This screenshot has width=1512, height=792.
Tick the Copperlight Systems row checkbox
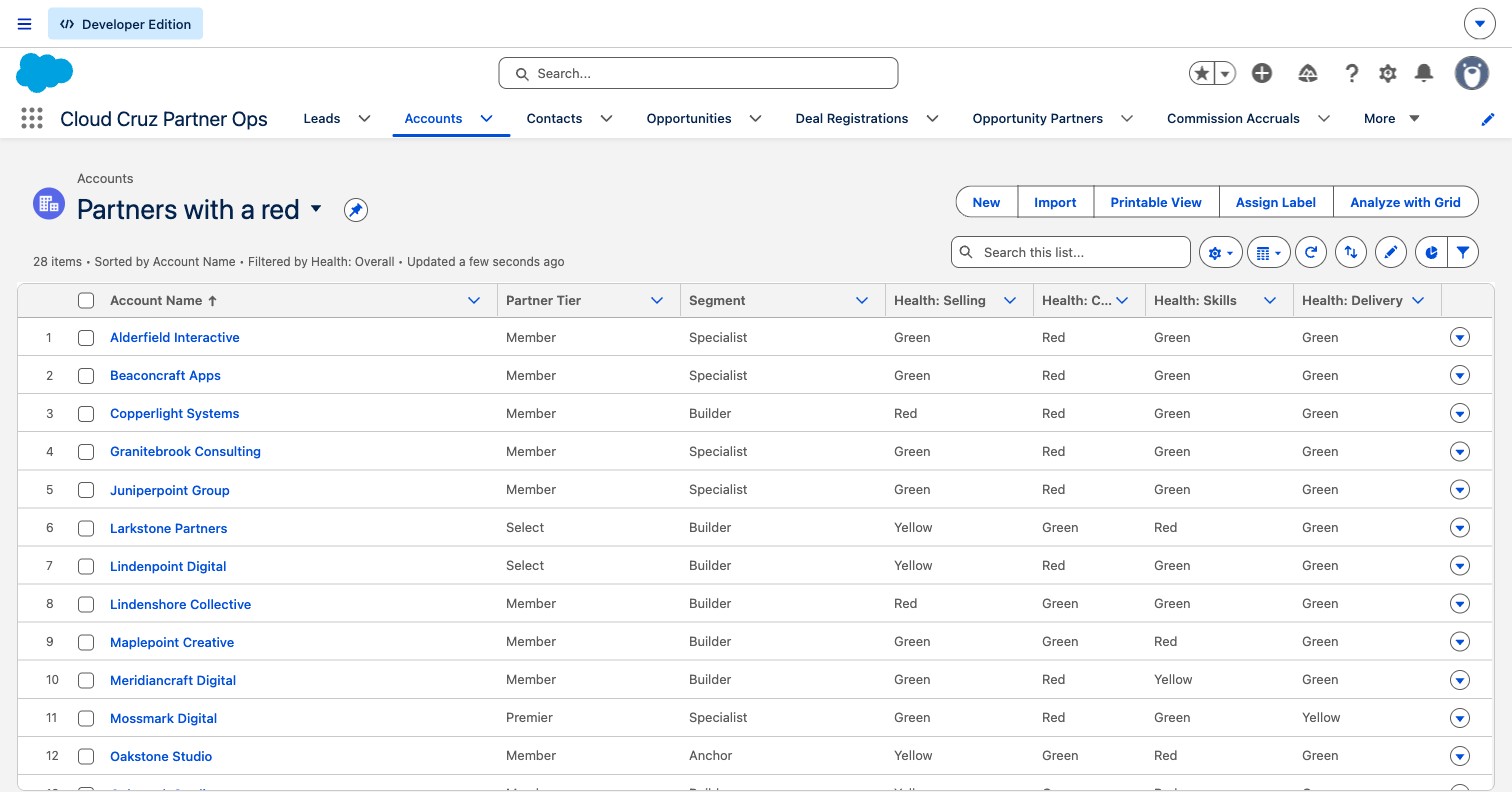86,414
